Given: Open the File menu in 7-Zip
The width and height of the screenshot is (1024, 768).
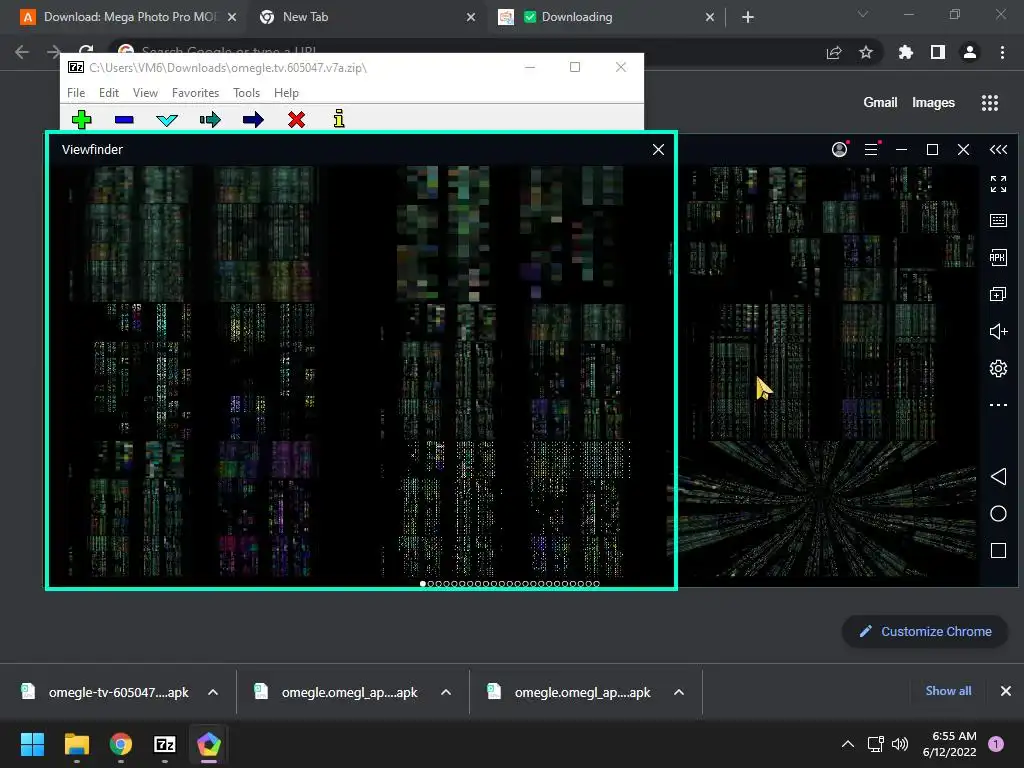Looking at the screenshot, I should click(76, 93).
